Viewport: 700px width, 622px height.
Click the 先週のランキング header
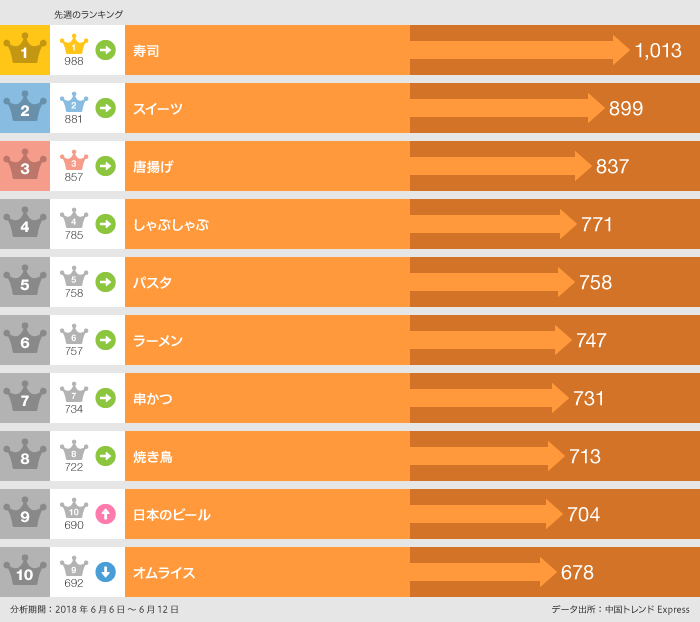[88, 14]
